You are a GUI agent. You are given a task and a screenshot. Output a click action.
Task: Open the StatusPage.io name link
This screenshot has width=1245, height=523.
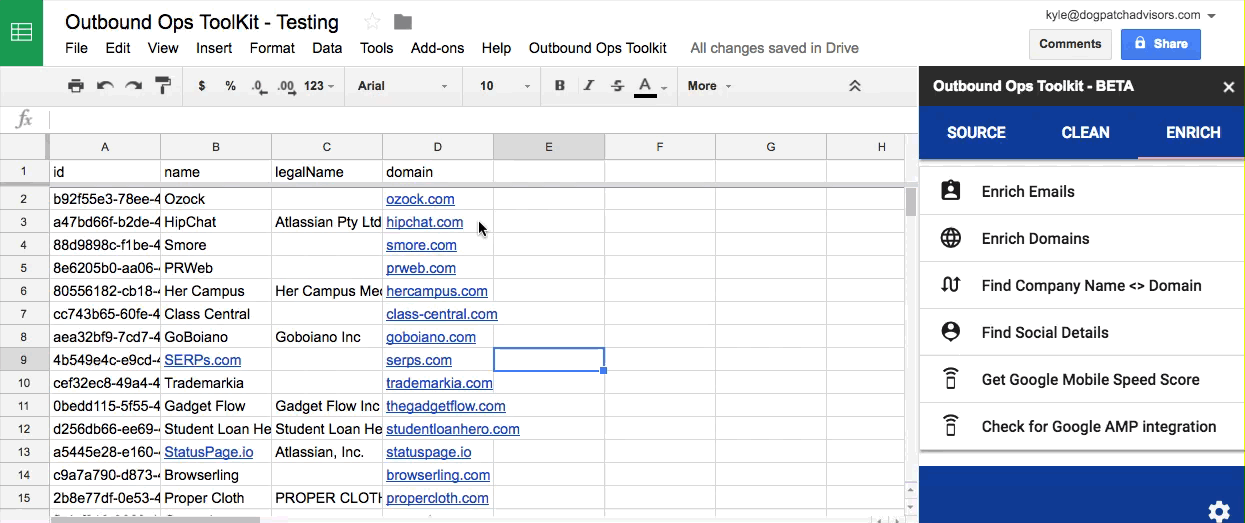pyautogui.click(x=208, y=452)
